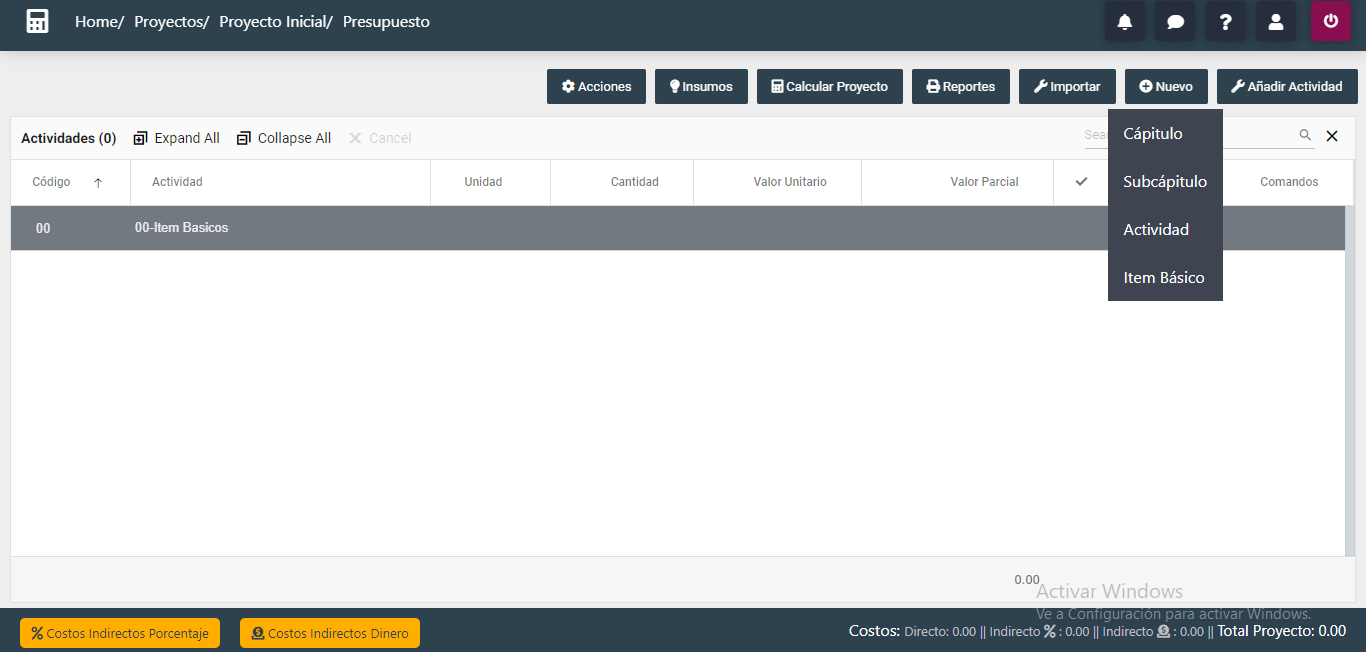
Task: Click the Presupuesto breadcrumb
Action: 386,21
